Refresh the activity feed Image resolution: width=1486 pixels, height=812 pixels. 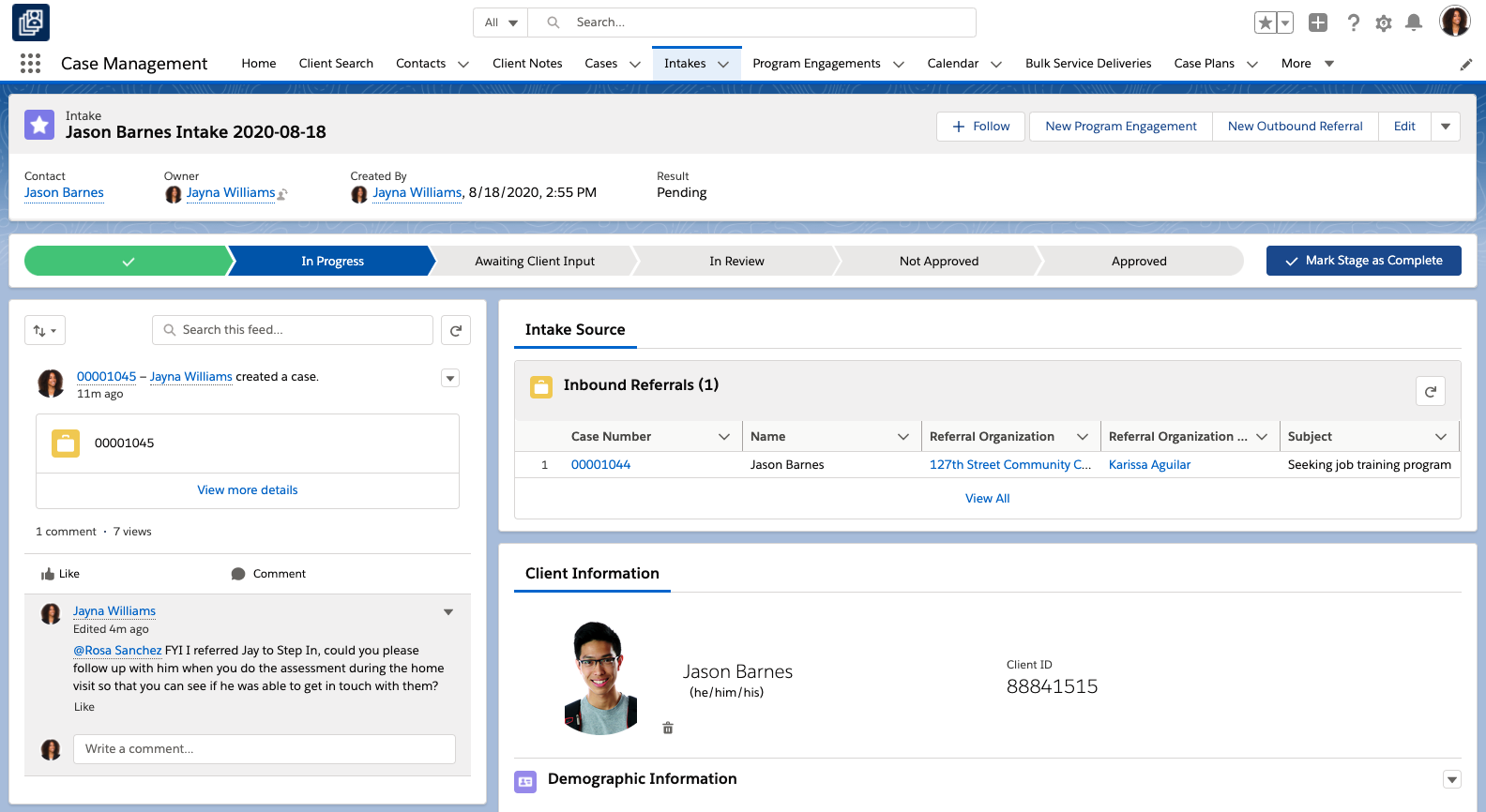pyautogui.click(x=456, y=330)
